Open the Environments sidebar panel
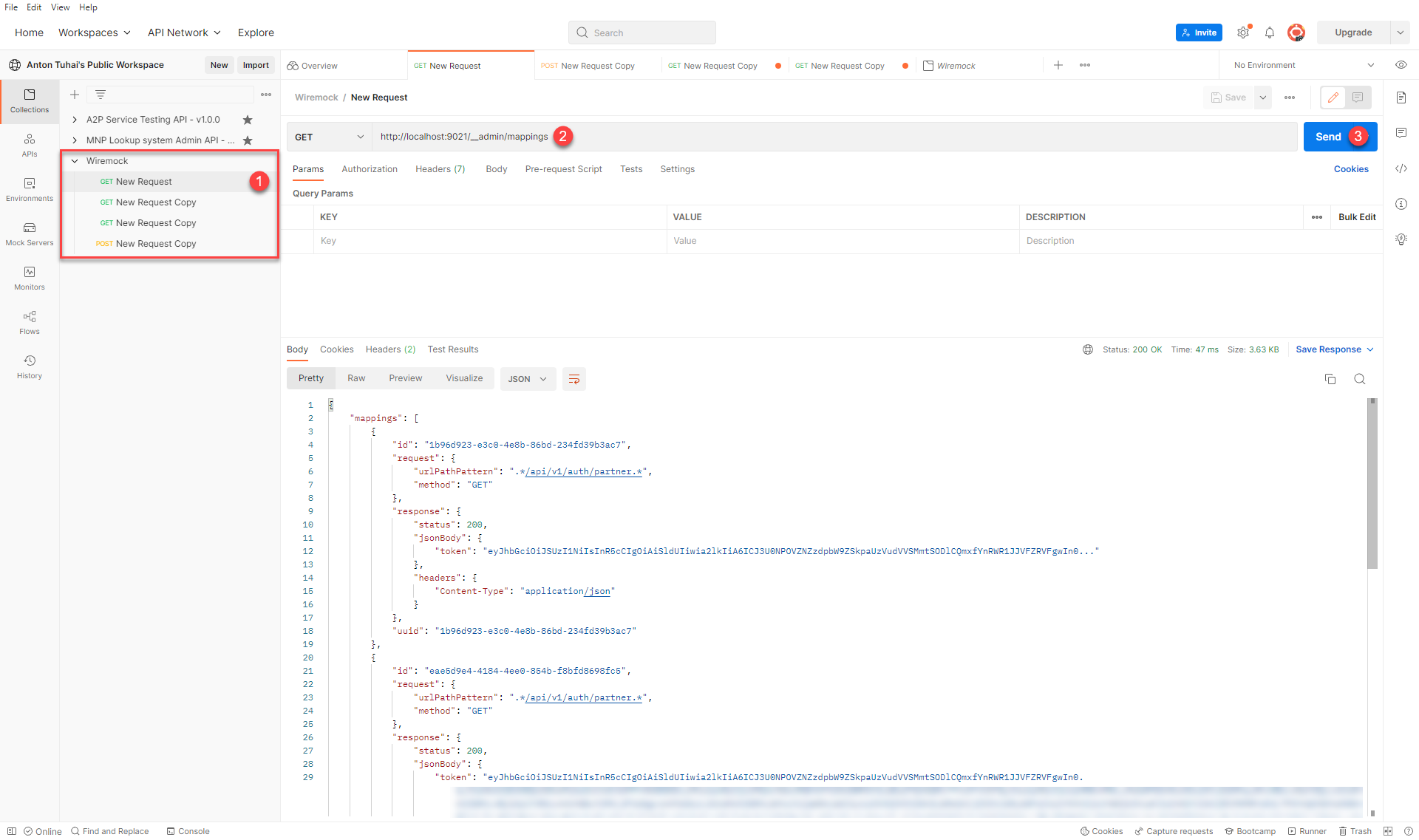The image size is (1419, 840). (30, 189)
